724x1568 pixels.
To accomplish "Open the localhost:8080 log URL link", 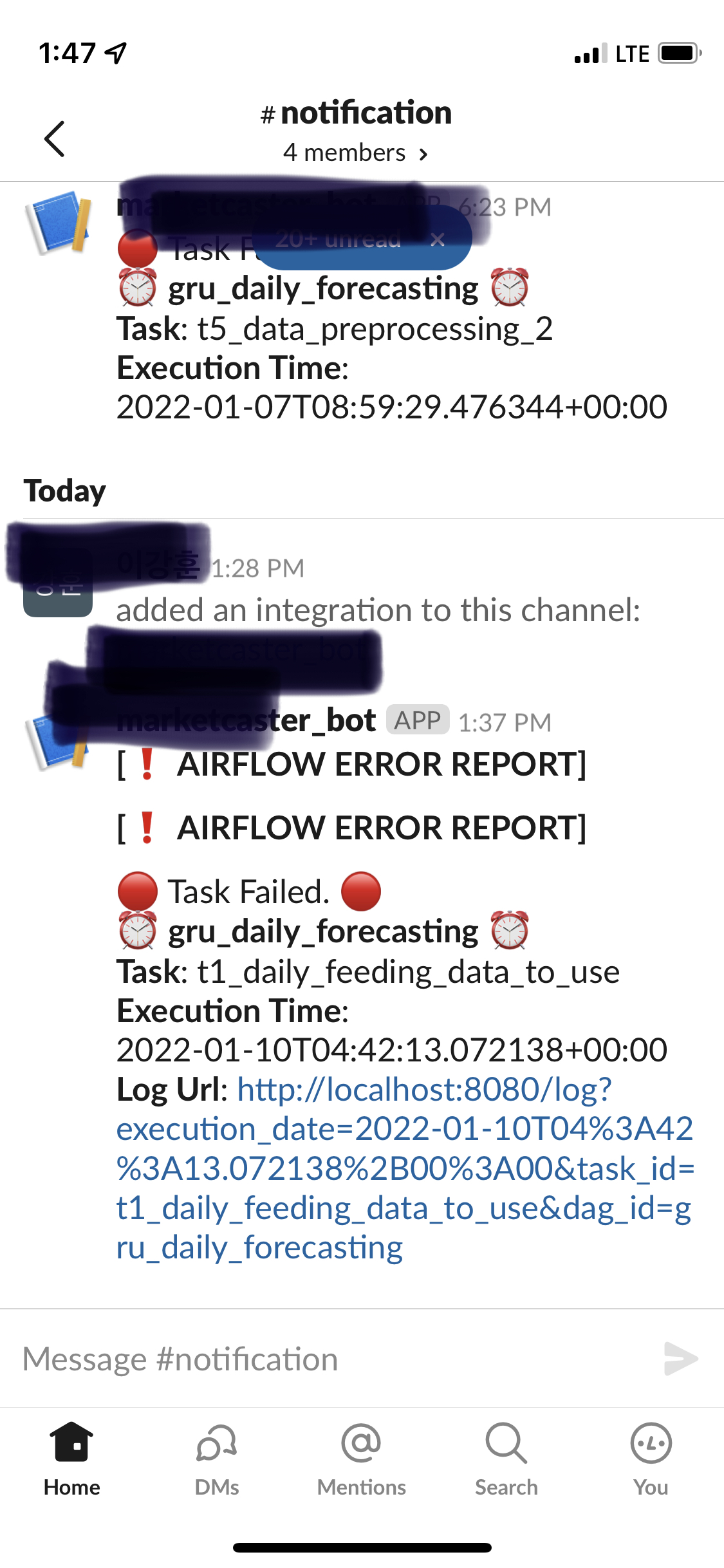I will point(405,1168).
